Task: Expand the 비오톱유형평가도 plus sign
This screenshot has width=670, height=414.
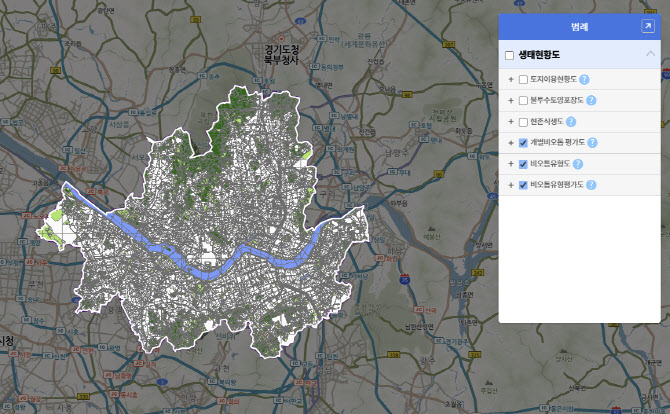Action: pyautogui.click(x=510, y=185)
